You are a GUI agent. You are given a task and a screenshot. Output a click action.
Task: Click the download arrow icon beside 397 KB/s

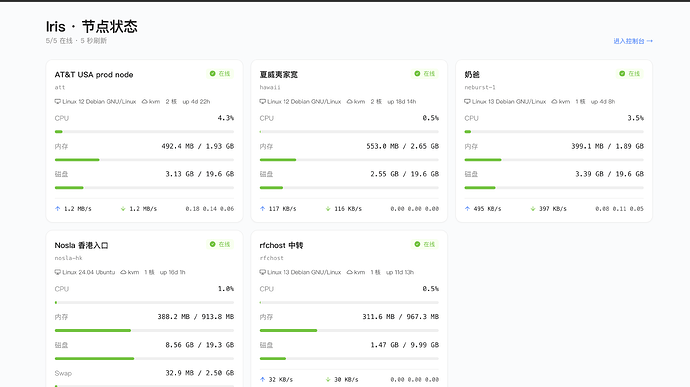532,209
